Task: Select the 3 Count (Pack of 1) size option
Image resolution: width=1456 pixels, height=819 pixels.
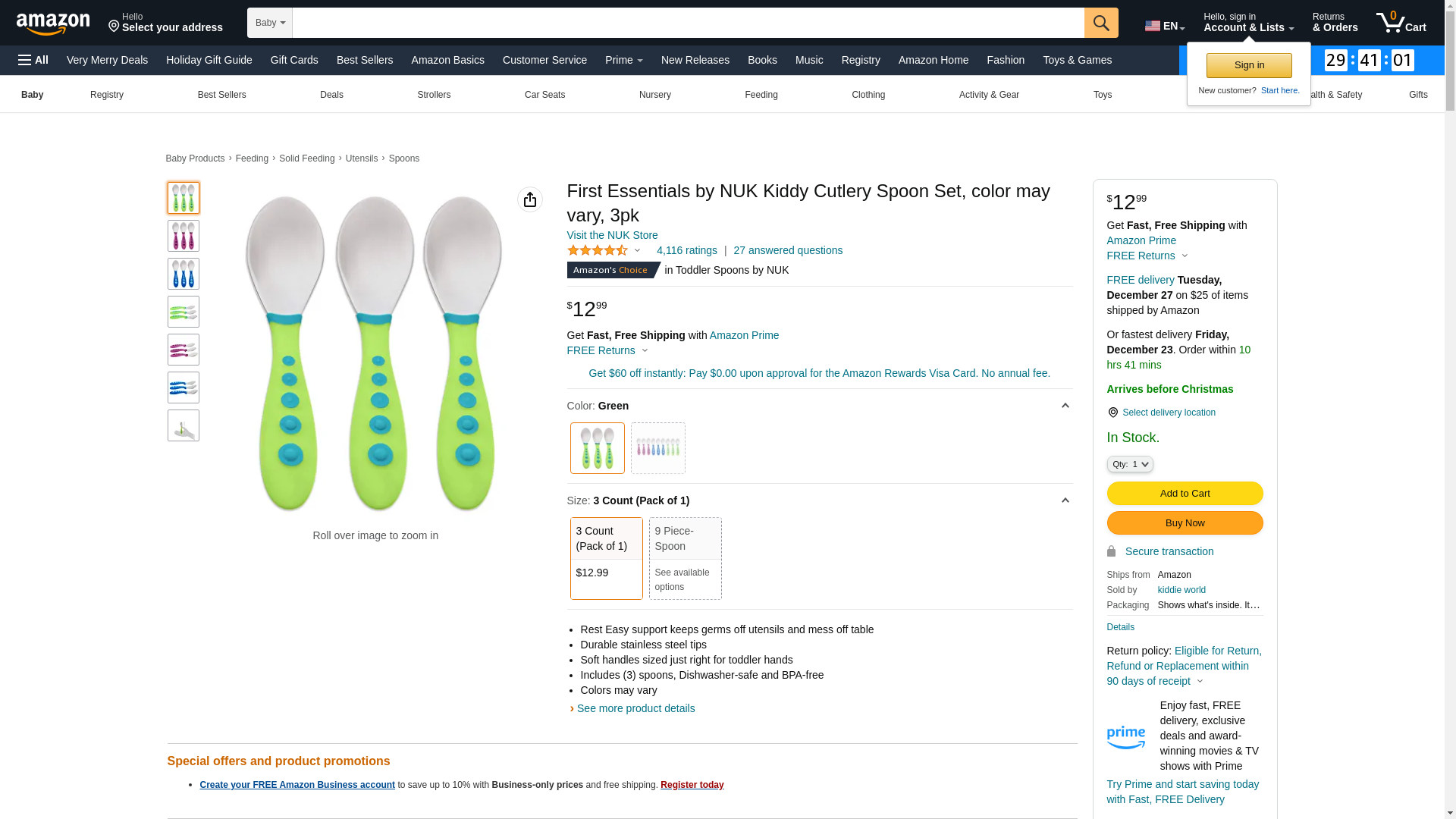Action: point(606,558)
